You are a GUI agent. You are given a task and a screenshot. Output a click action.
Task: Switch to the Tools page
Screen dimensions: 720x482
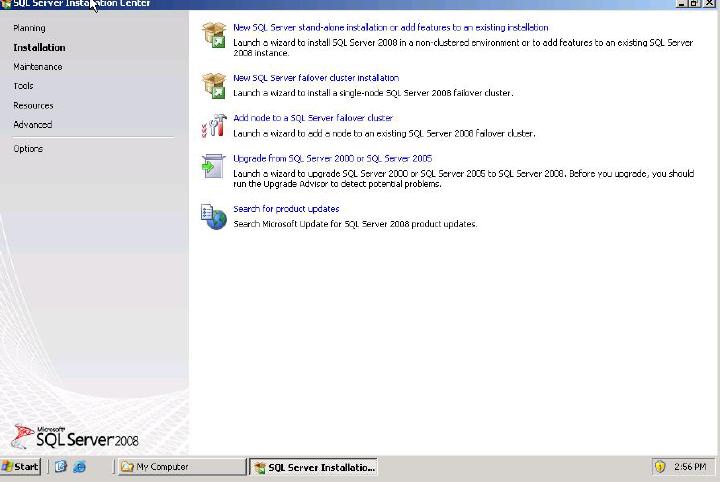(23, 86)
